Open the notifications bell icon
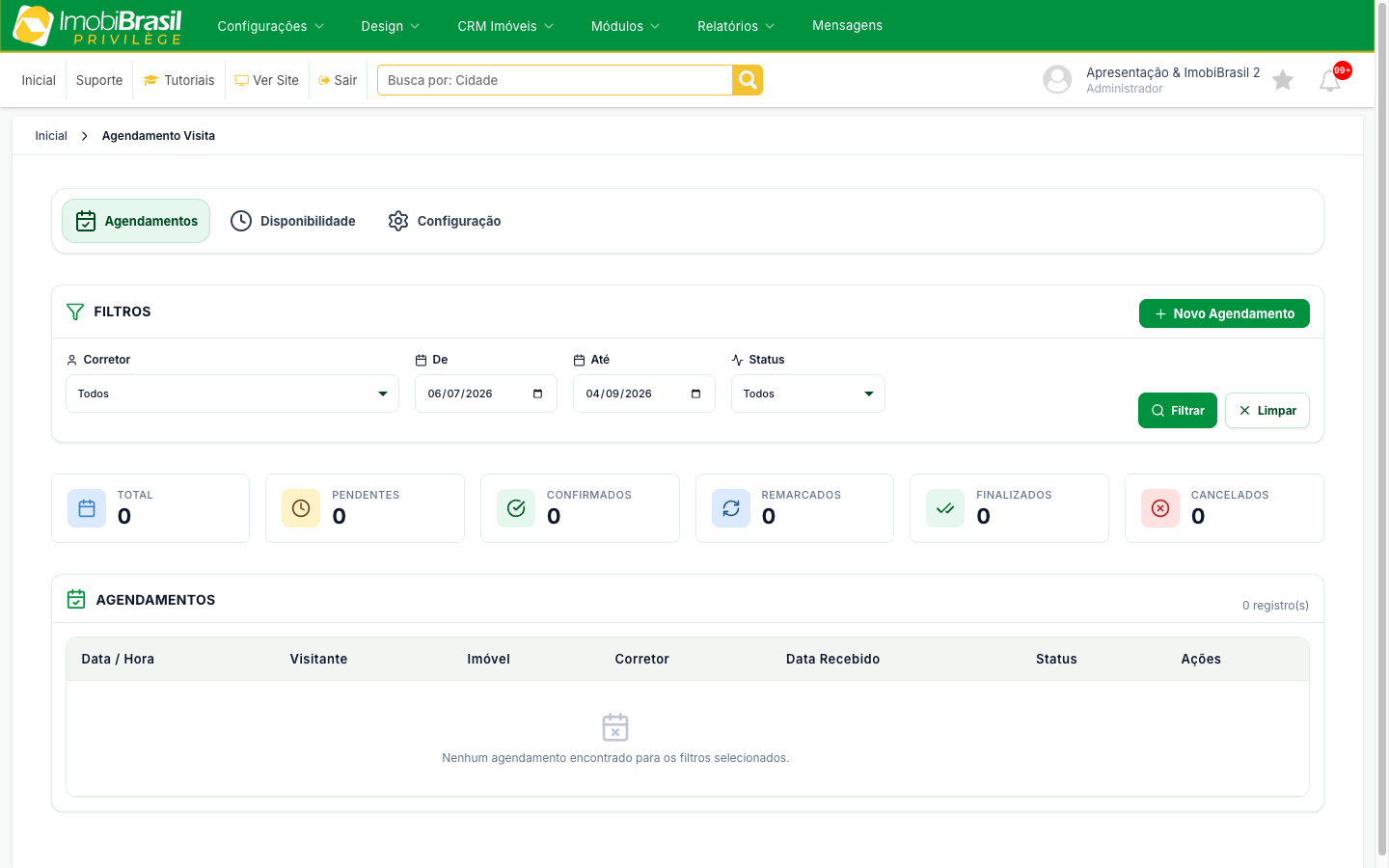1389x868 pixels. tap(1329, 81)
